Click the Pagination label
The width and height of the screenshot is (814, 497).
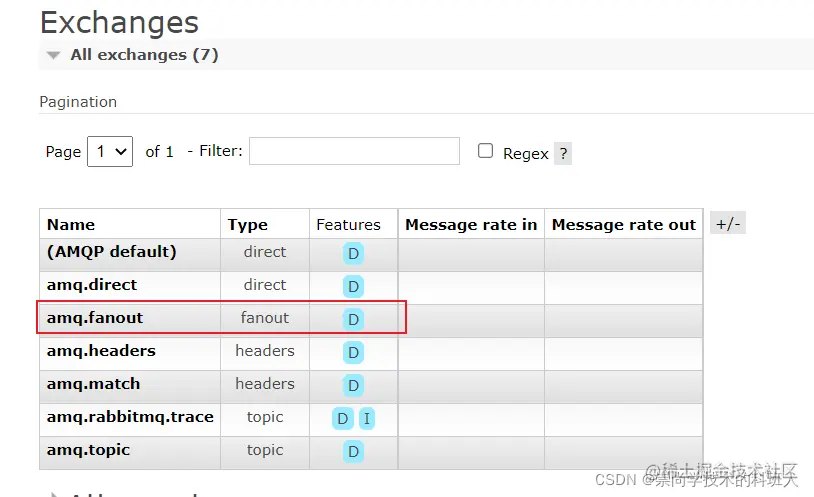pyautogui.click(x=78, y=102)
